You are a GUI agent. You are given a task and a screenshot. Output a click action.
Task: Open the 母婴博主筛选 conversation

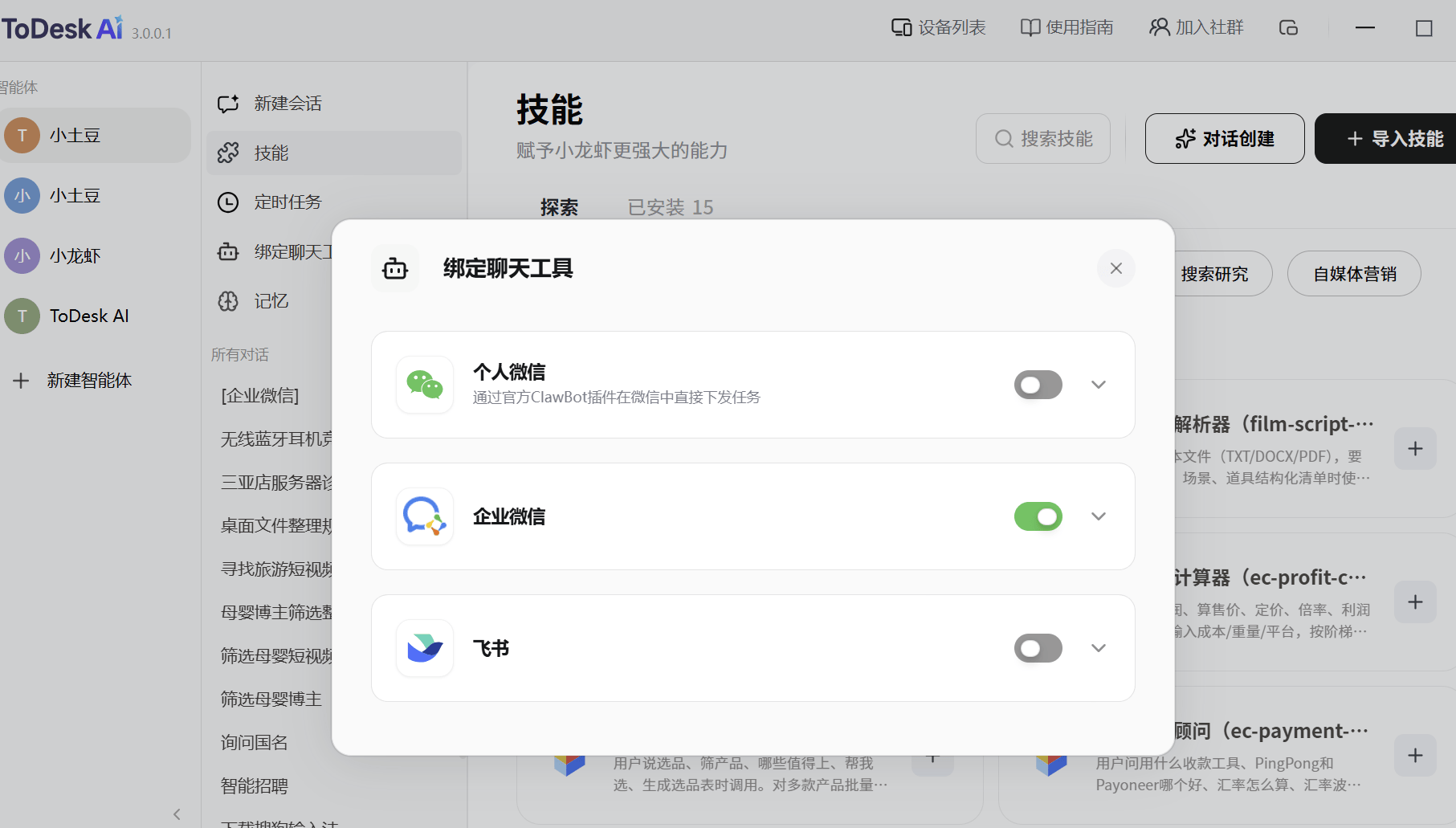(276, 612)
